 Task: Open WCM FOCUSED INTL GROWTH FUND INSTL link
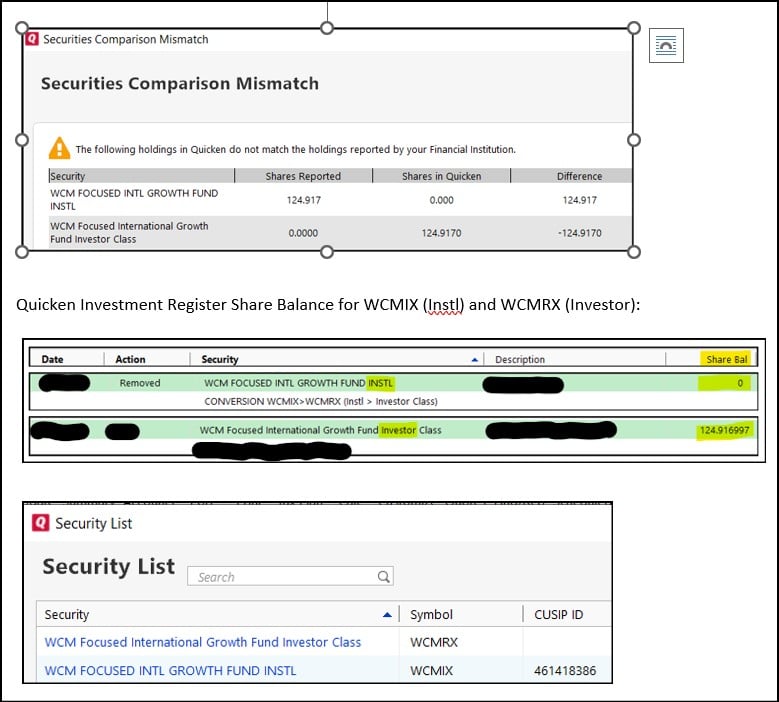click(170, 670)
